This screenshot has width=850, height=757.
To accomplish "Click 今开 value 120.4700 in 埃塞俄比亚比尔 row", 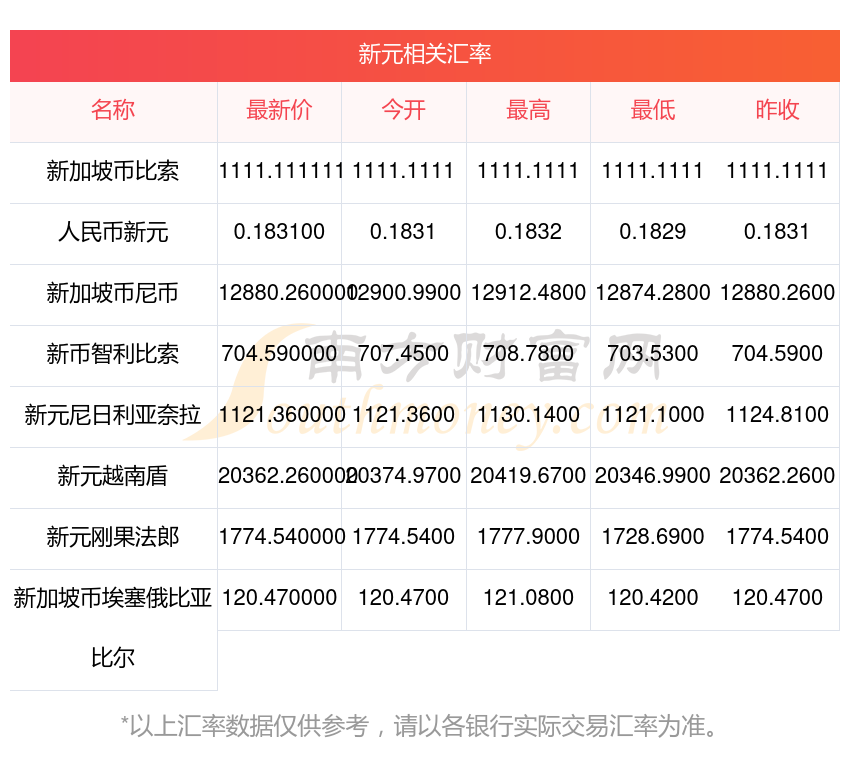I will [404, 598].
